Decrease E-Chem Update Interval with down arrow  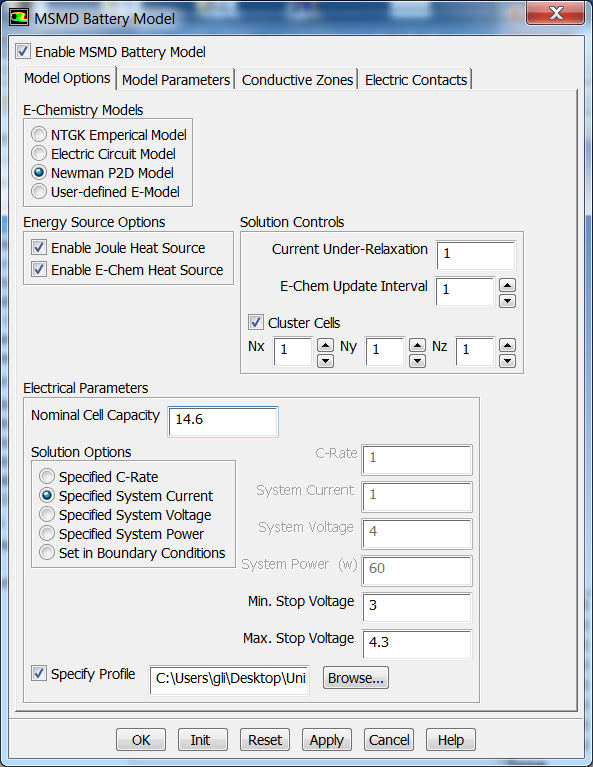click(507, 300)
